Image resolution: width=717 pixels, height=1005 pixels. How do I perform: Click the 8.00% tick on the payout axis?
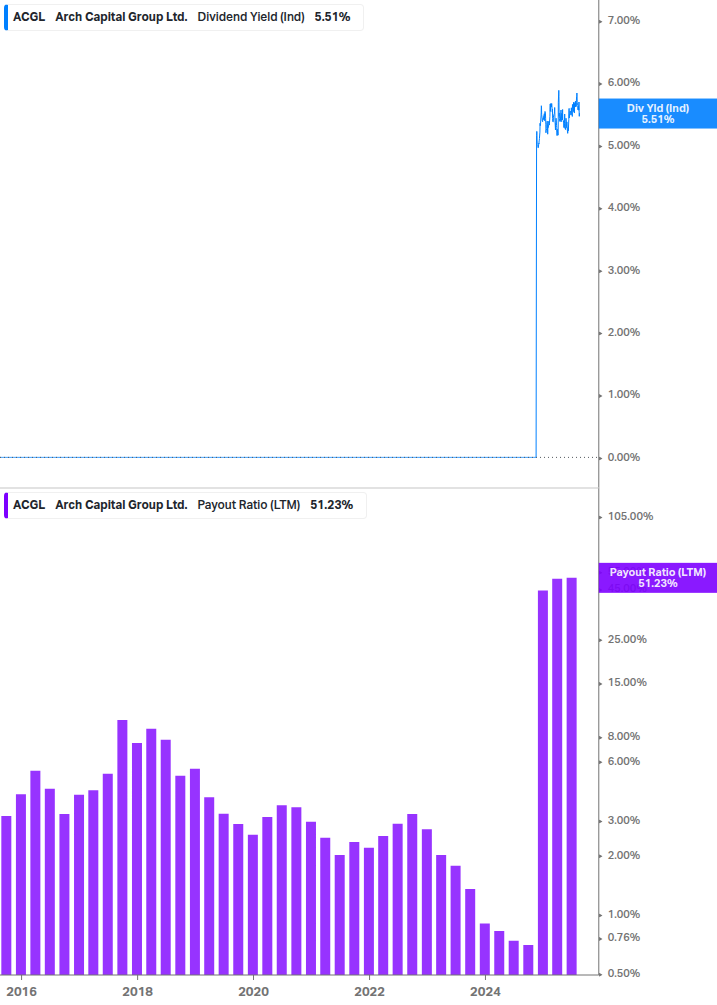point(623,736)
